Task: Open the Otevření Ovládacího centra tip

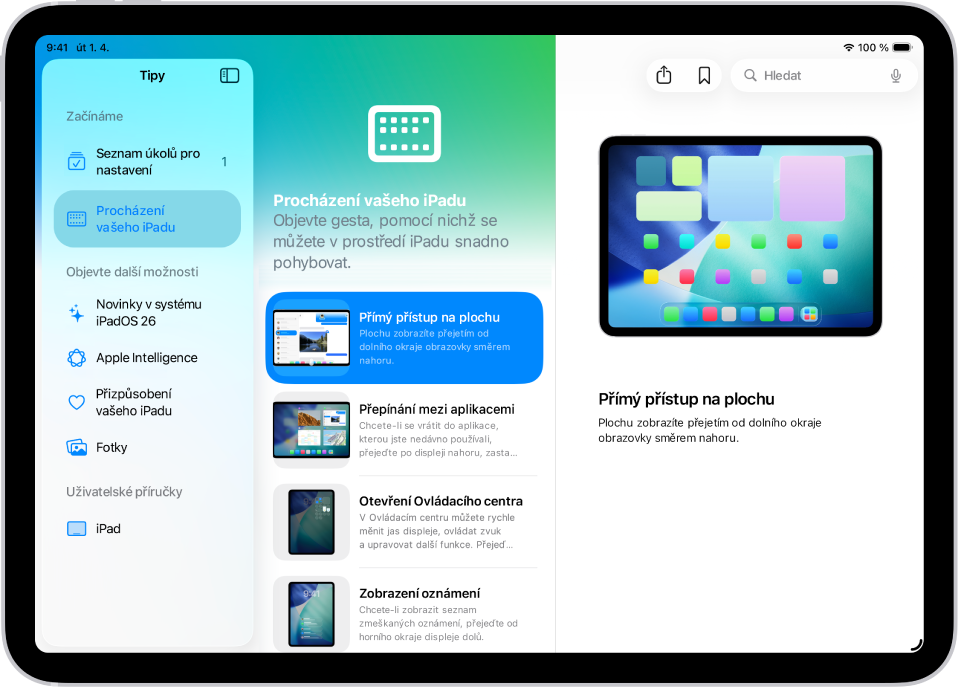Action: 404,522
